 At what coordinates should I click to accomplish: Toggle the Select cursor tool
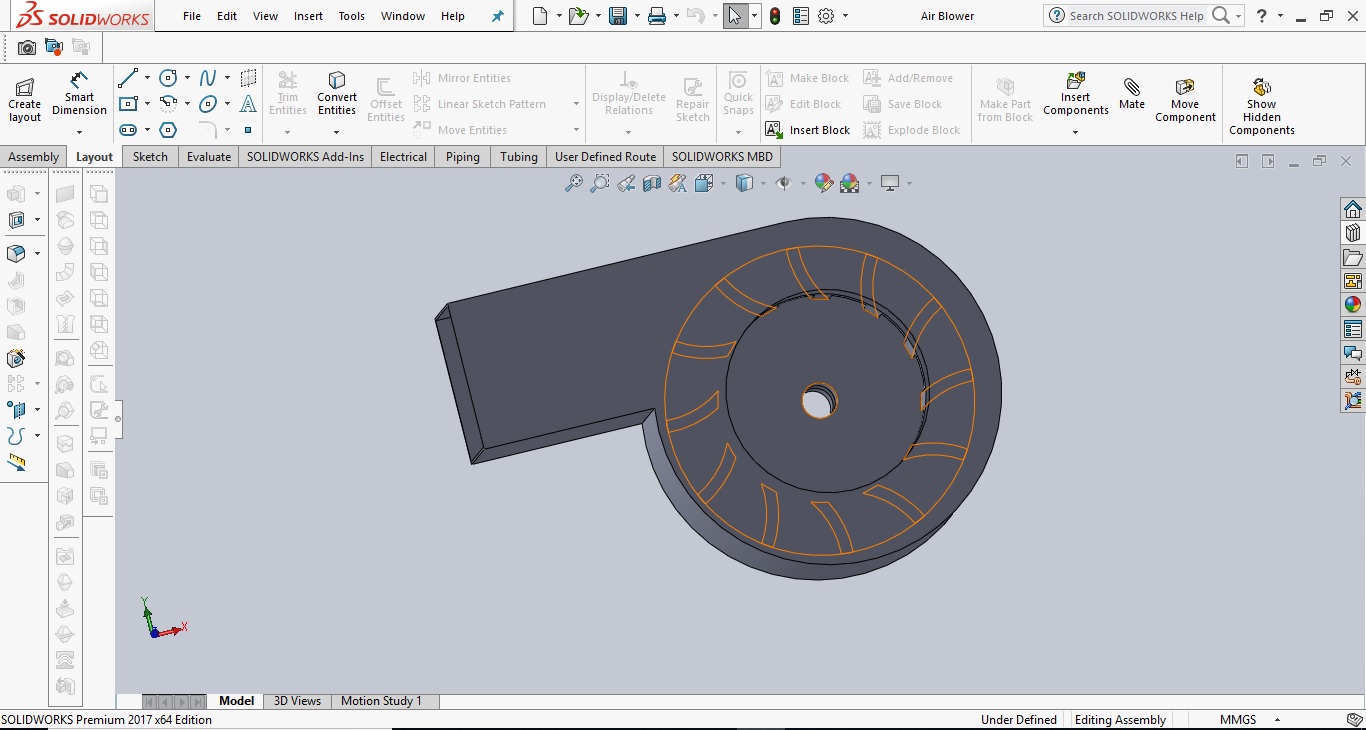pos(735,16)
